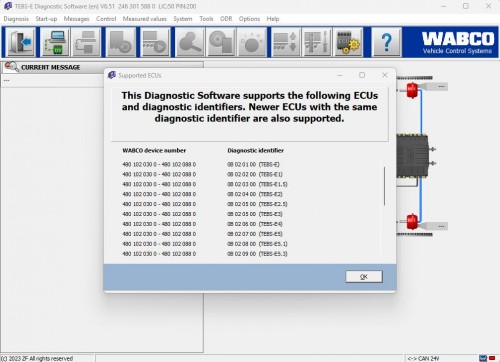Click the greyed document with disc toolbar icon
The height and width of the screenshot is (362, 500).
point(121,42)
